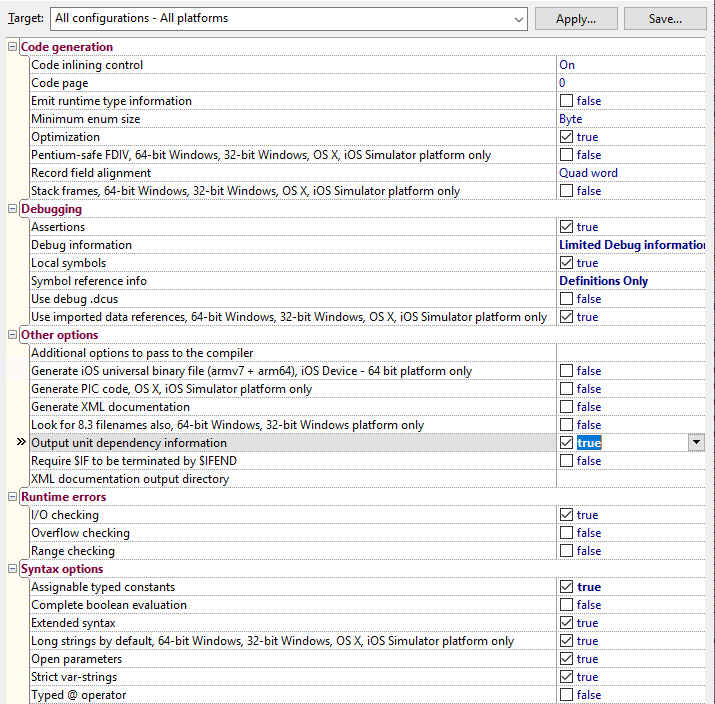This screenshot has width=715, height=704.
Task: Open the Target configuration dropdown
Action: pos(517,18)
